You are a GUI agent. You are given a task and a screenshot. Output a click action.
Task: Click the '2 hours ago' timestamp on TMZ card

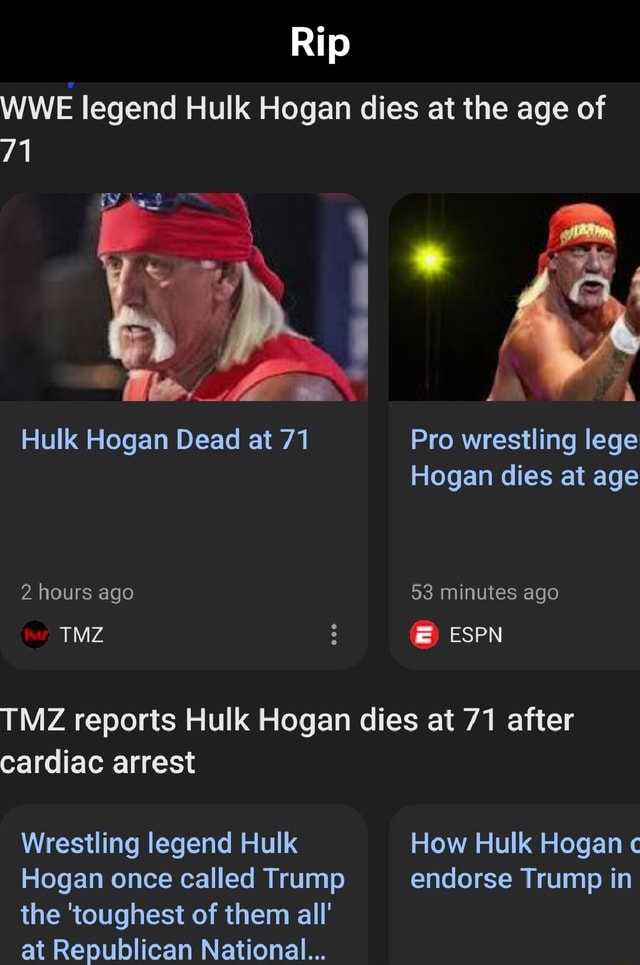tap(60, 592)
